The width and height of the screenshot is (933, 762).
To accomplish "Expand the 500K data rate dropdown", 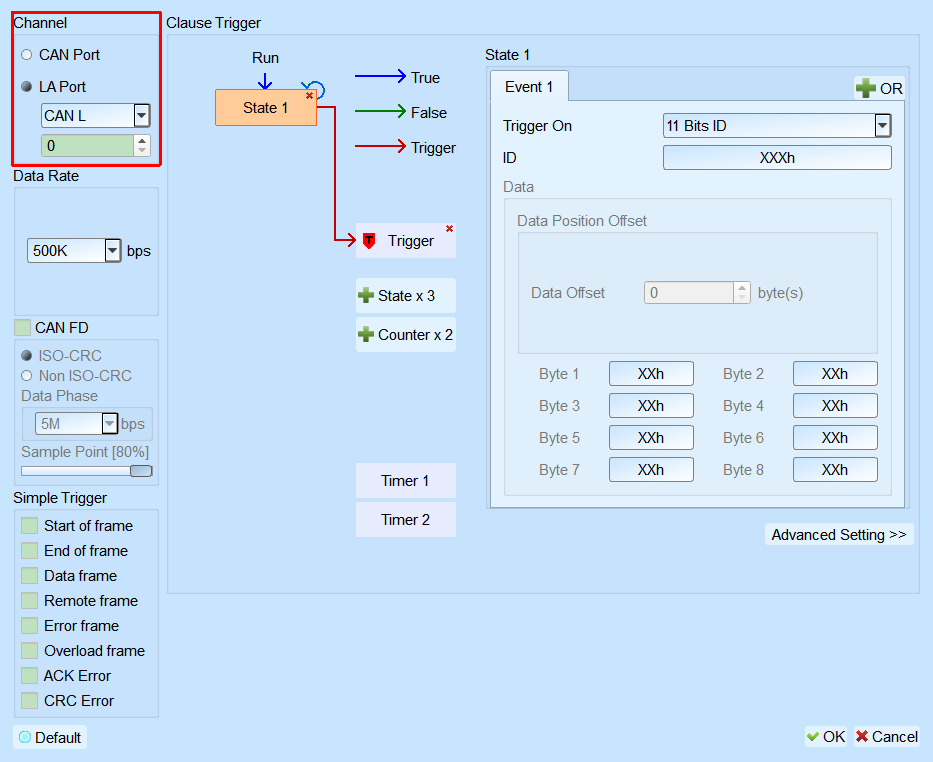I will coord(113,250).
